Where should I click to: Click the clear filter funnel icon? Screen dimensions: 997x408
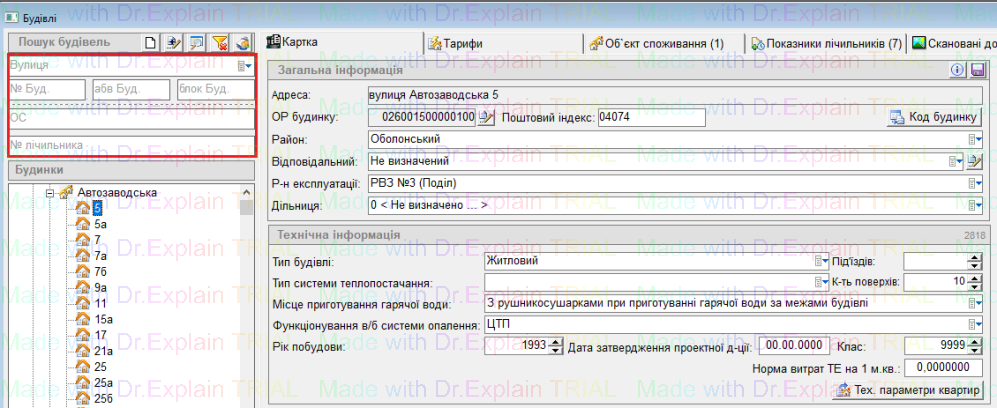tap(219, 42)
